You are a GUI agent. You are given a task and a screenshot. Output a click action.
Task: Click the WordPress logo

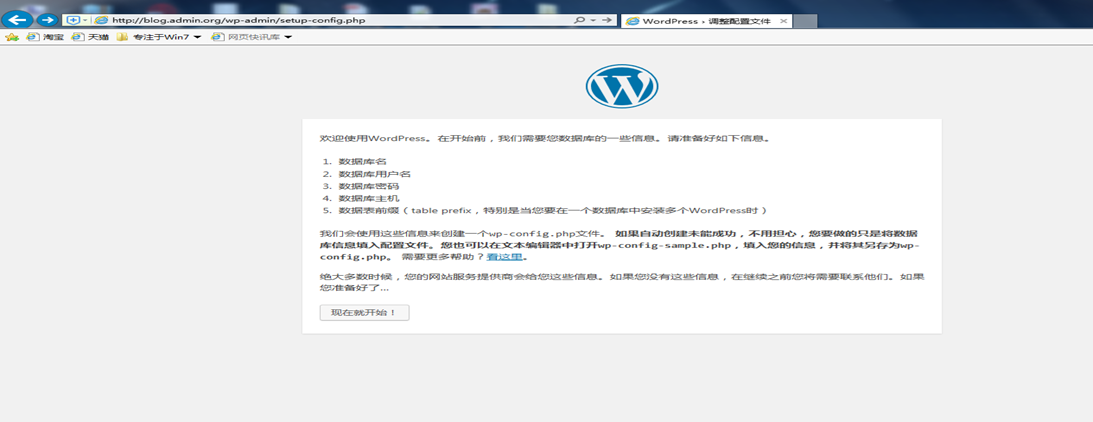622,86
